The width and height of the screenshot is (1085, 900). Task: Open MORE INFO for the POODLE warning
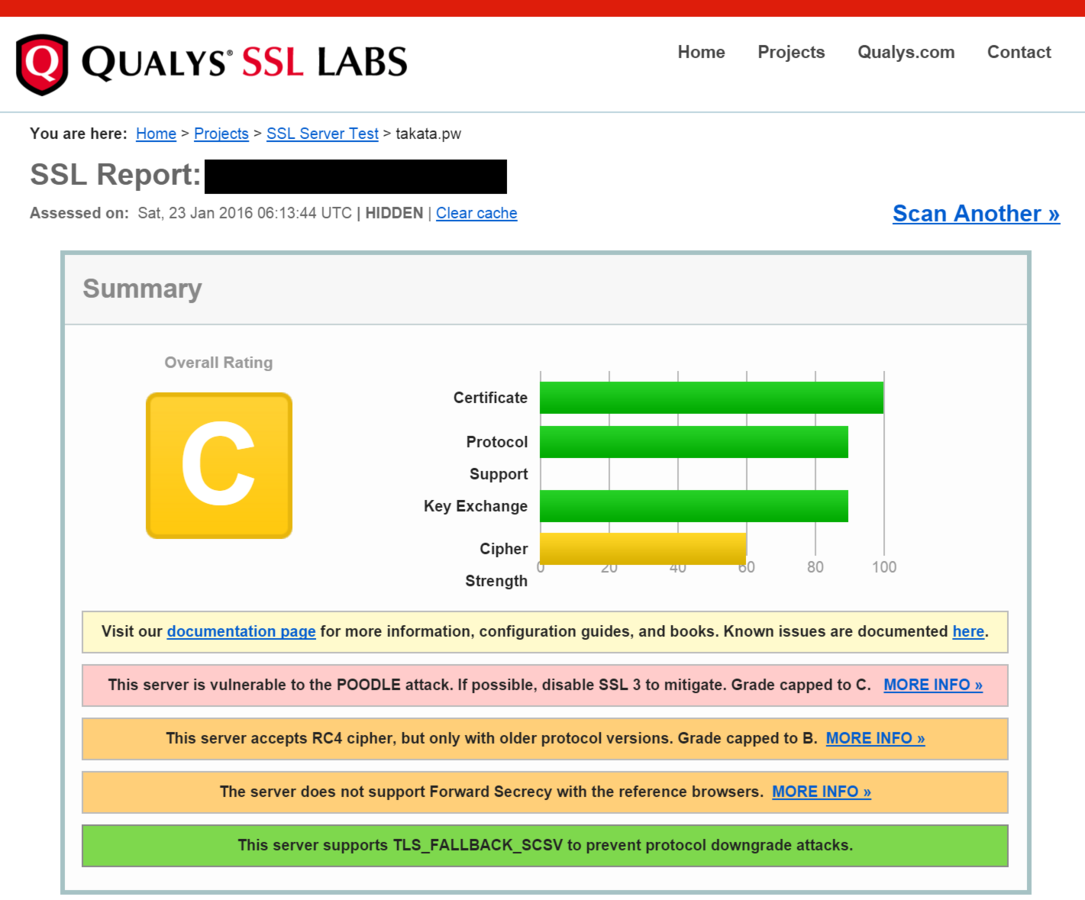(x=933, y=685)
